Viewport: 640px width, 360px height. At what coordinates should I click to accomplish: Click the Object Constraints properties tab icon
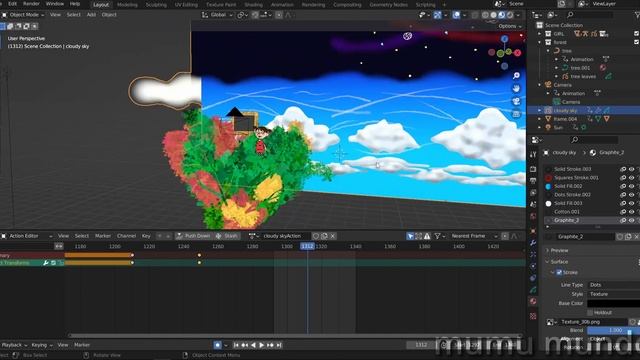[x=533, y=278]
